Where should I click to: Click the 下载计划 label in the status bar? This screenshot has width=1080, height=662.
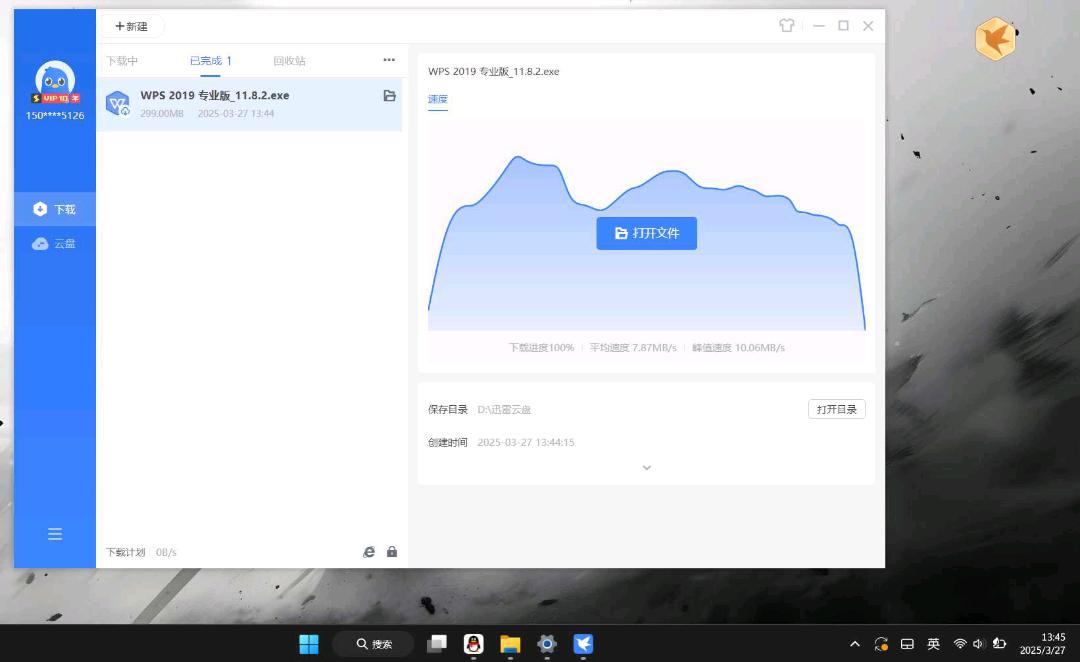[126, 552]
